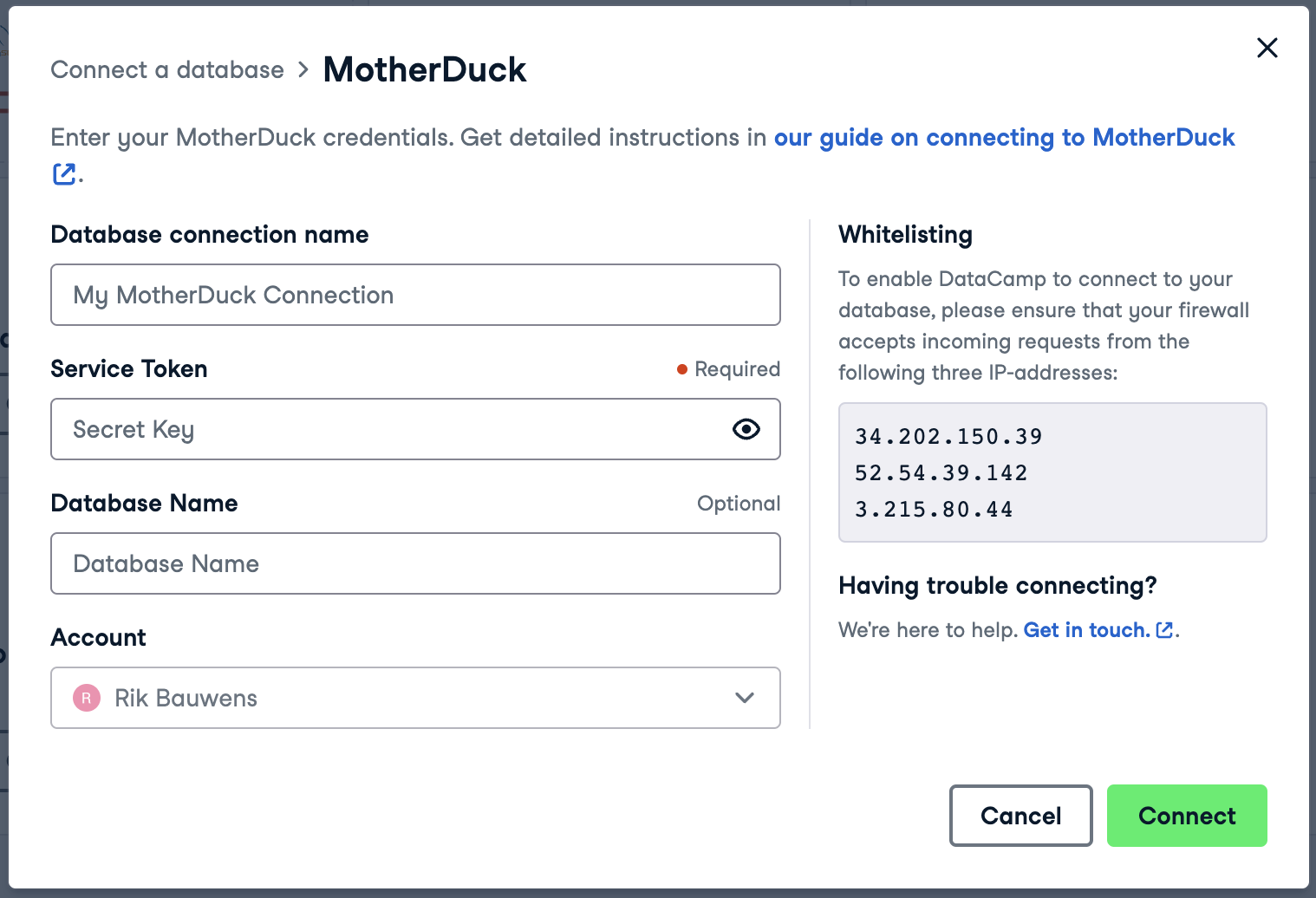The height and width of the screenshot is (898, 1316).
Task: Click the Service Token label
Action: point(129,368)
